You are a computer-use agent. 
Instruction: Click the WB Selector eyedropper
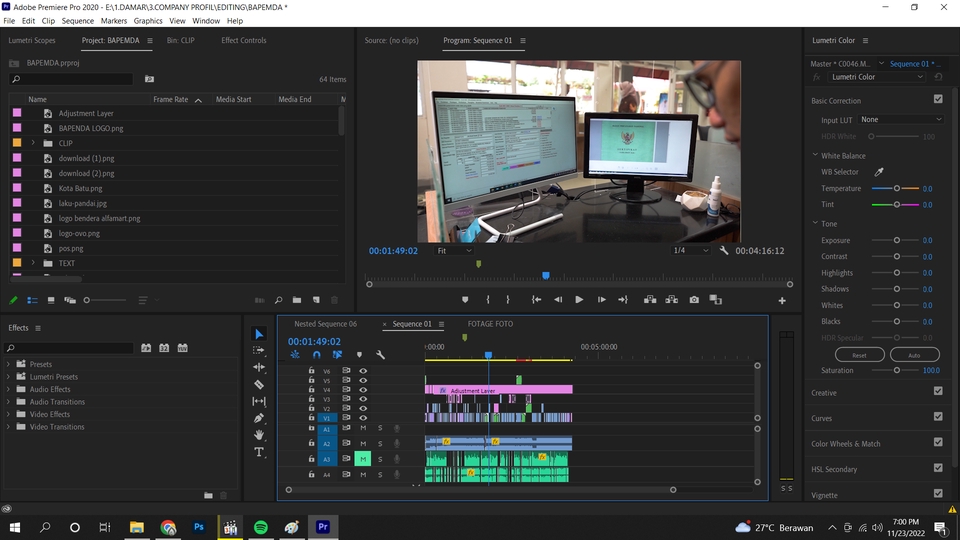[x=879, y=172]
